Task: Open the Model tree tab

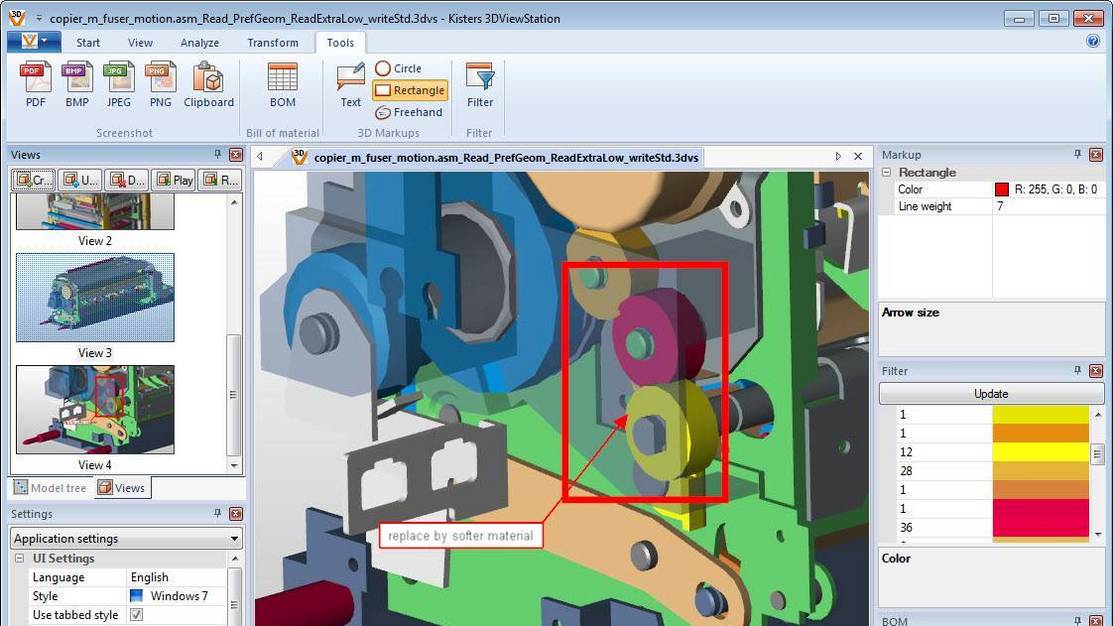Action: point(50,488)
